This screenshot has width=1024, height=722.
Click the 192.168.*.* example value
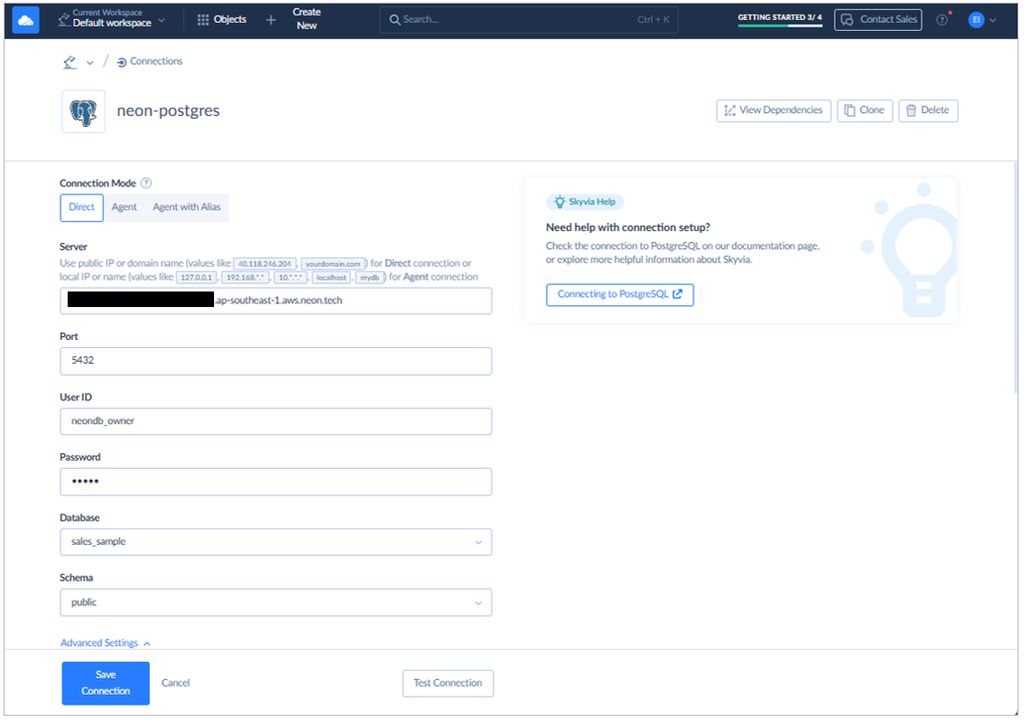coord(246,277)
